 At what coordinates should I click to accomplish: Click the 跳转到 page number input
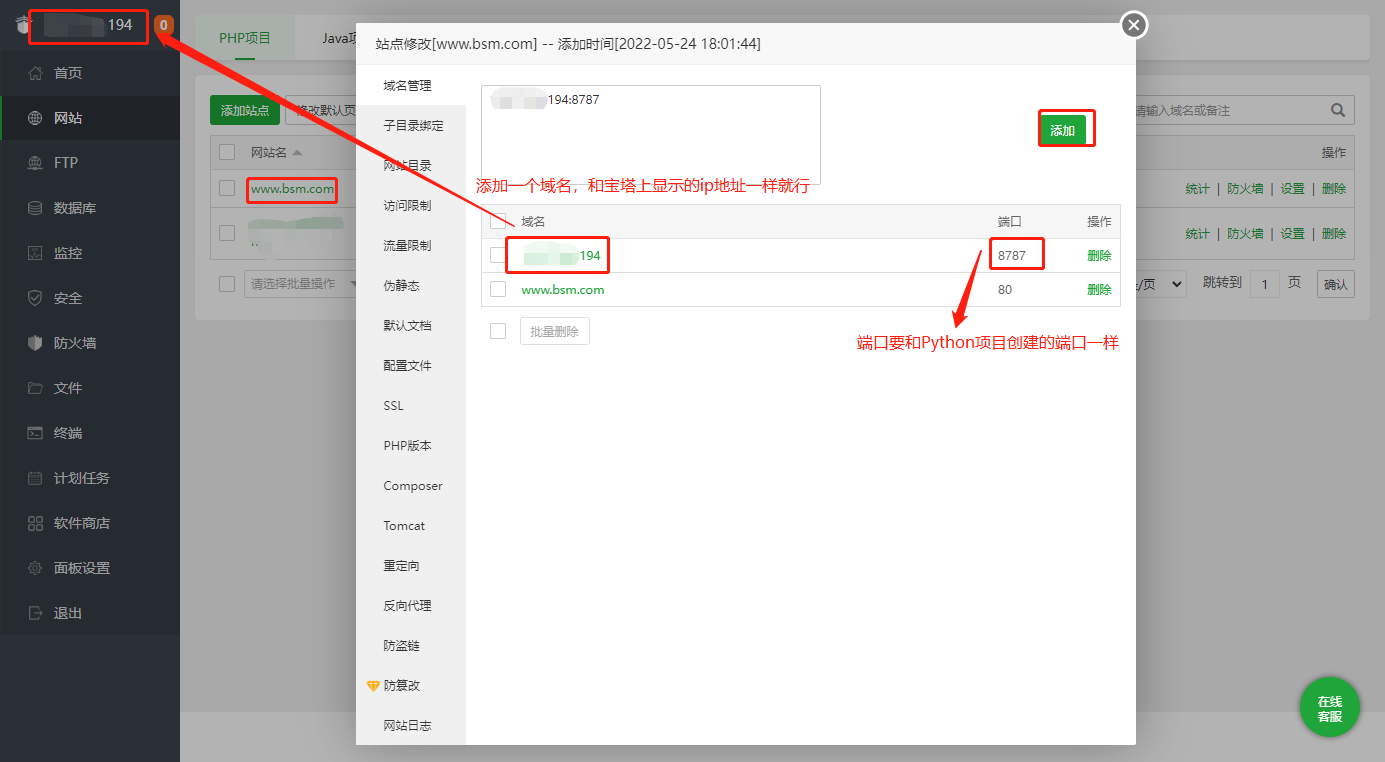(x=1265, y=283)
